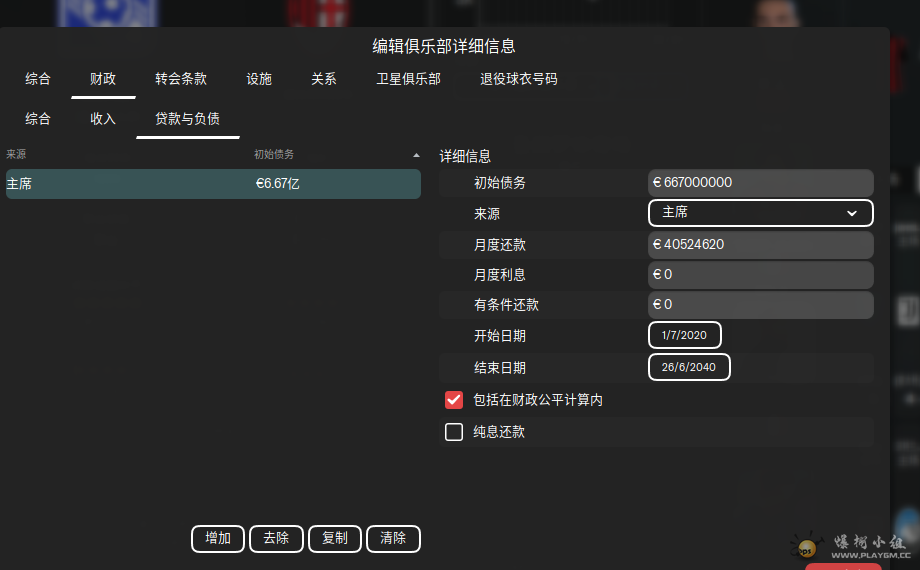Screen dimensions: 920x570
Task: Switch to the 综合 top tab
Action: click(x=38, y=79)
